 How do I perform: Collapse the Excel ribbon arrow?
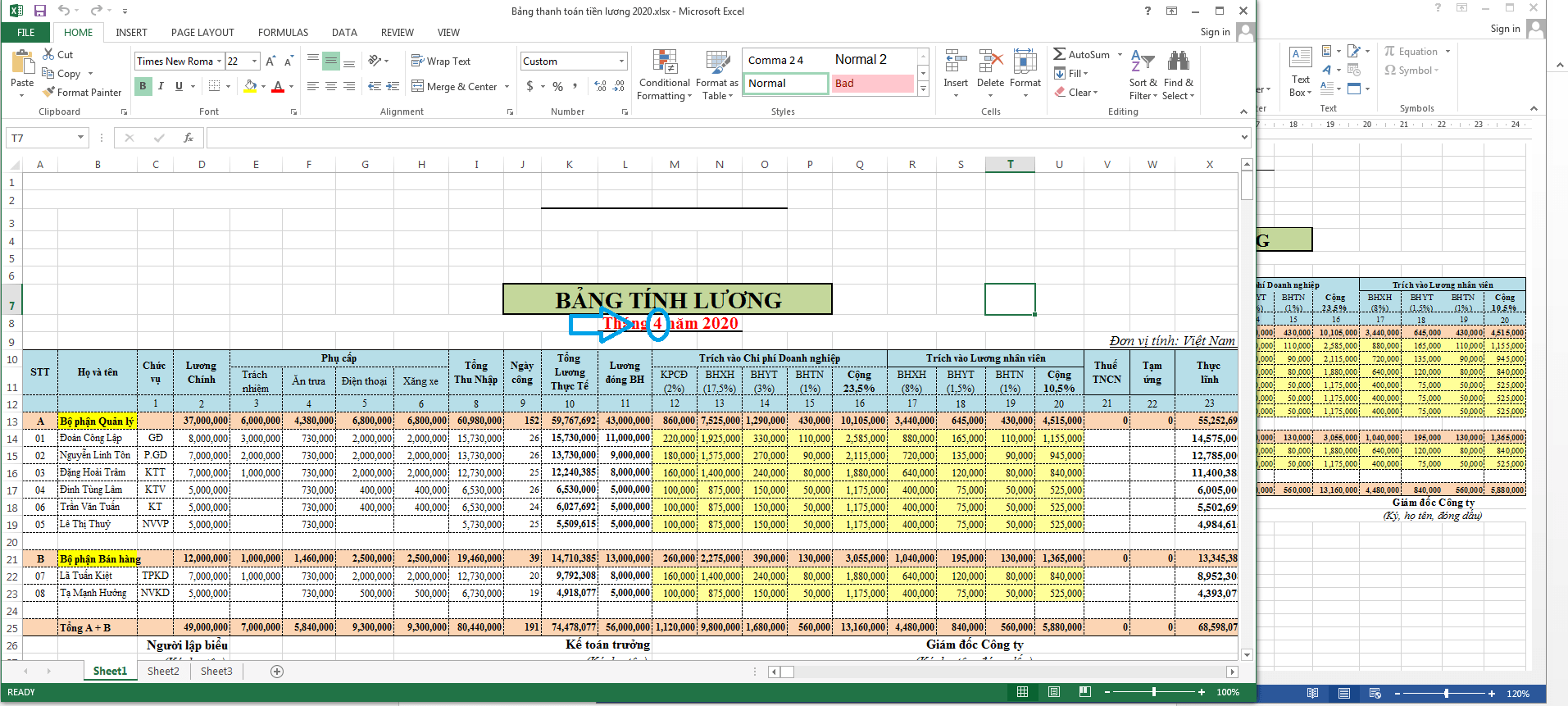tap(1243, 112)
